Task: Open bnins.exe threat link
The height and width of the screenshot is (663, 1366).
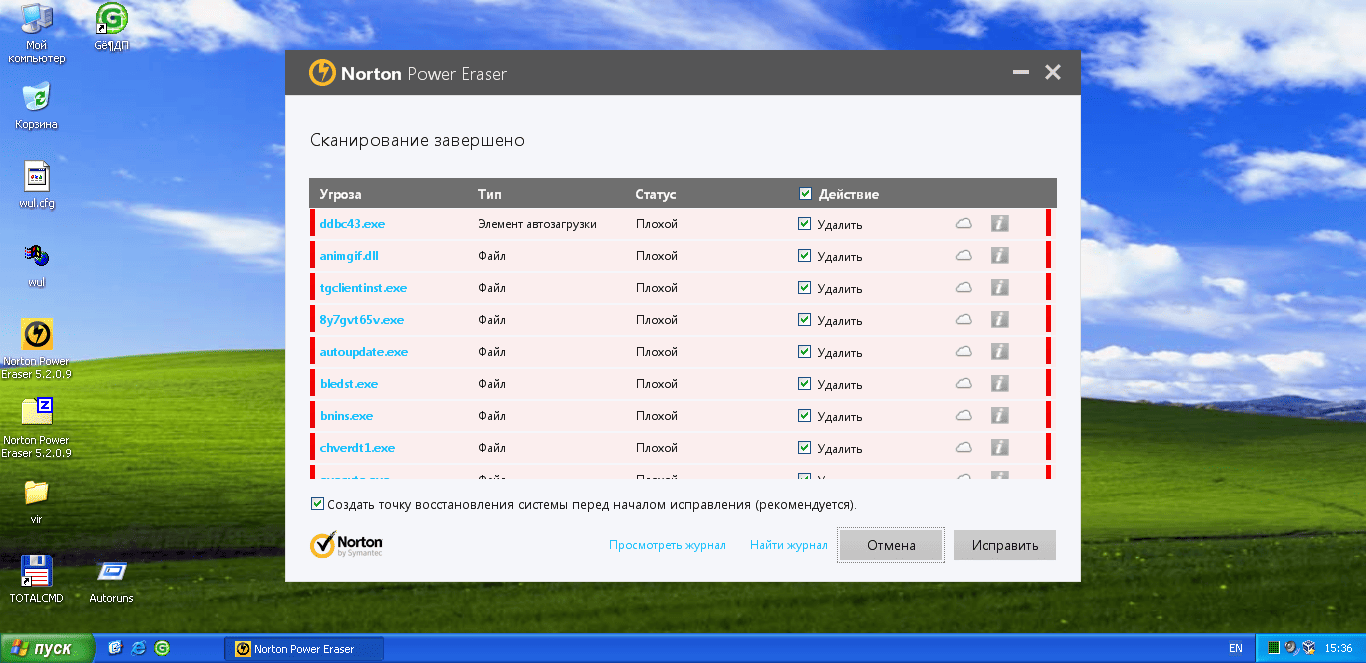Action: [x=346, y=416]
